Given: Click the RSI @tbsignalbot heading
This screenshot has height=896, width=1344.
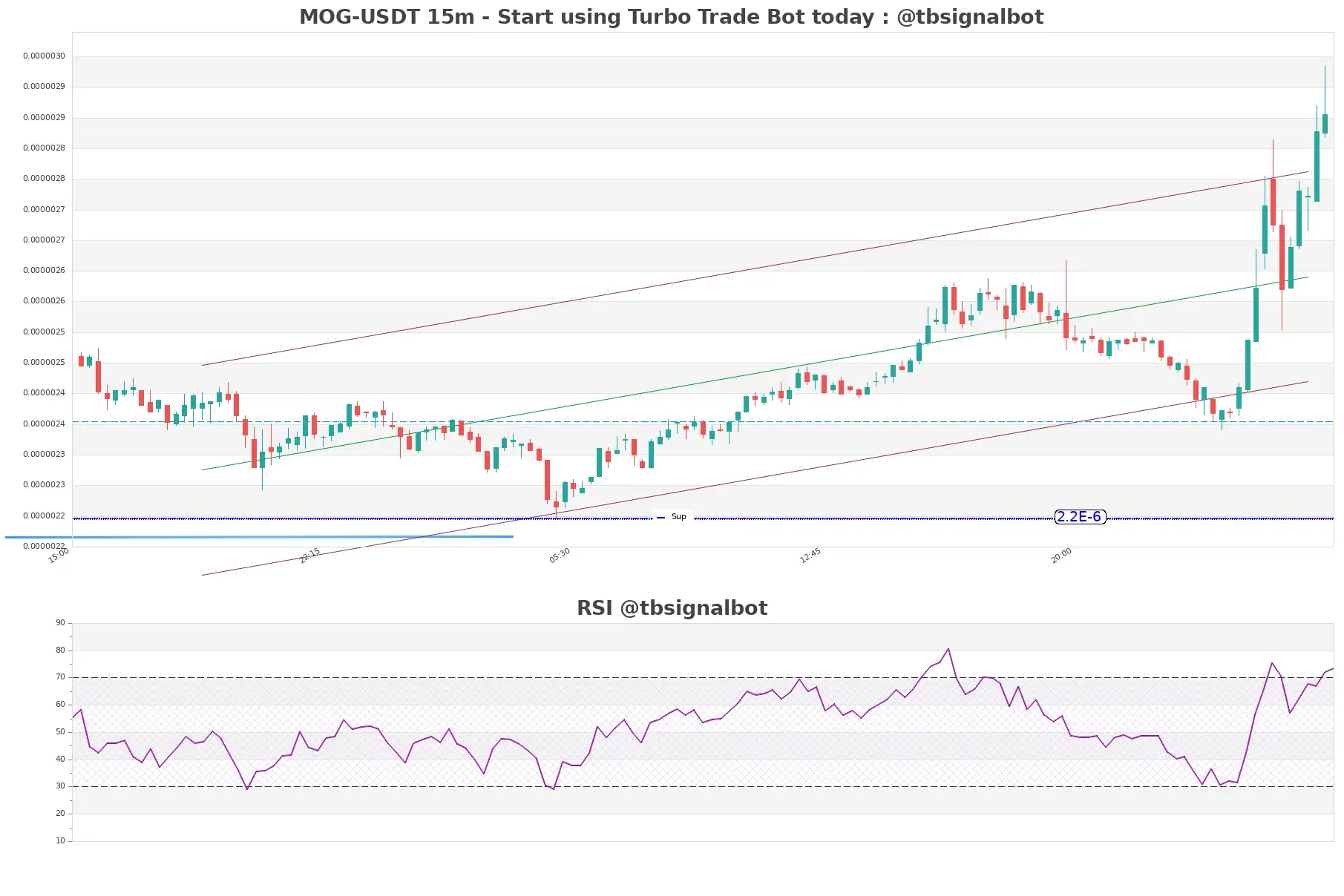Looking at the screenshot, I should coord(672,608).
